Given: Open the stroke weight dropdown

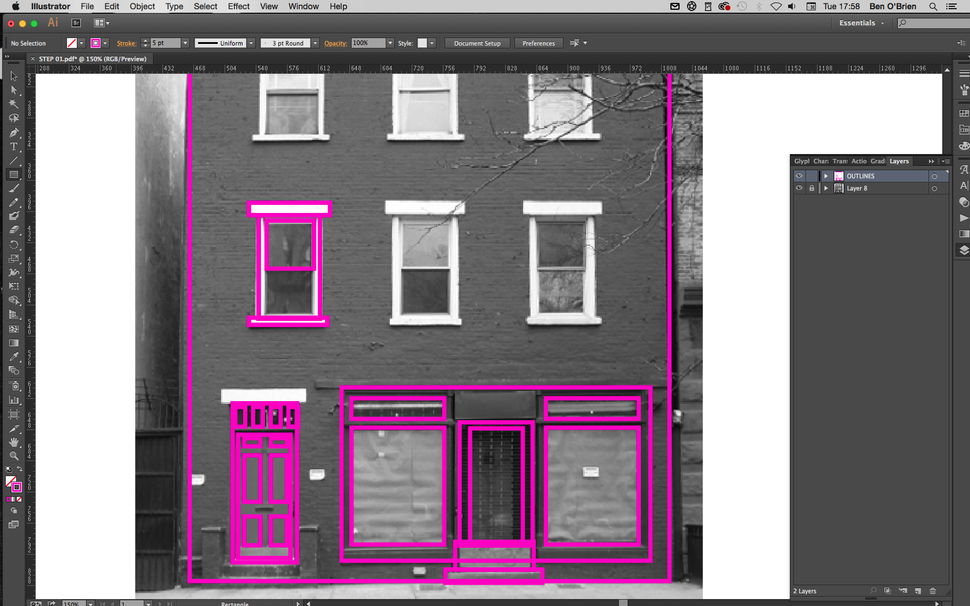Looking at the screenshot, I should point(185,43).
